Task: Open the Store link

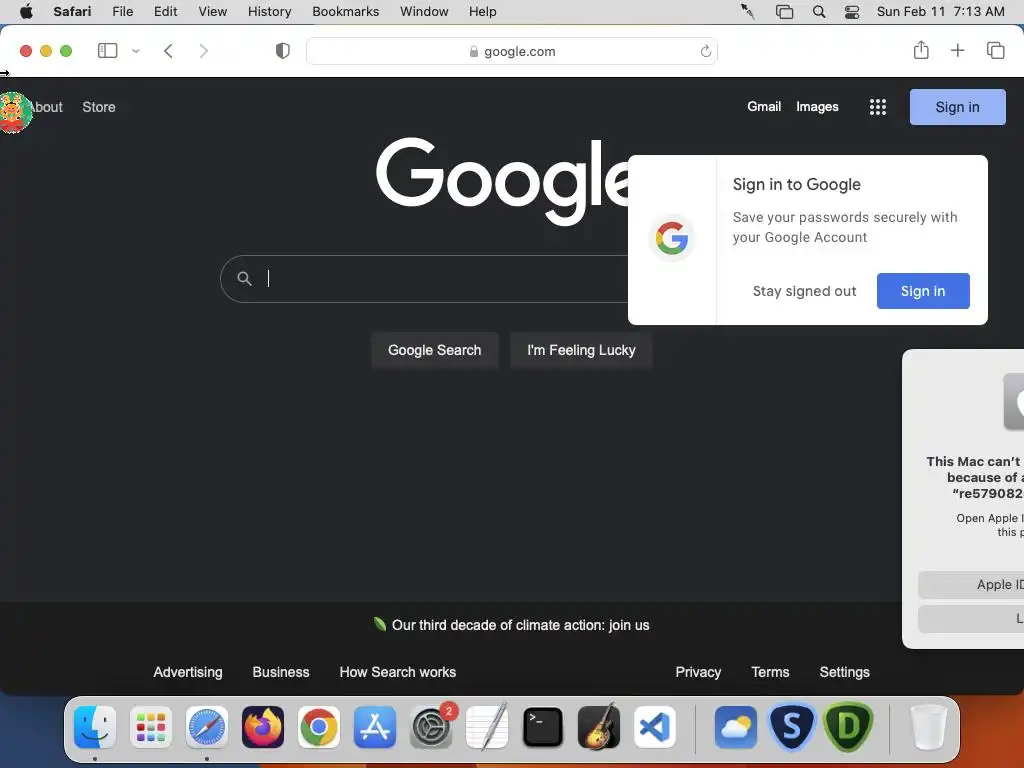Action: point(99,107)
